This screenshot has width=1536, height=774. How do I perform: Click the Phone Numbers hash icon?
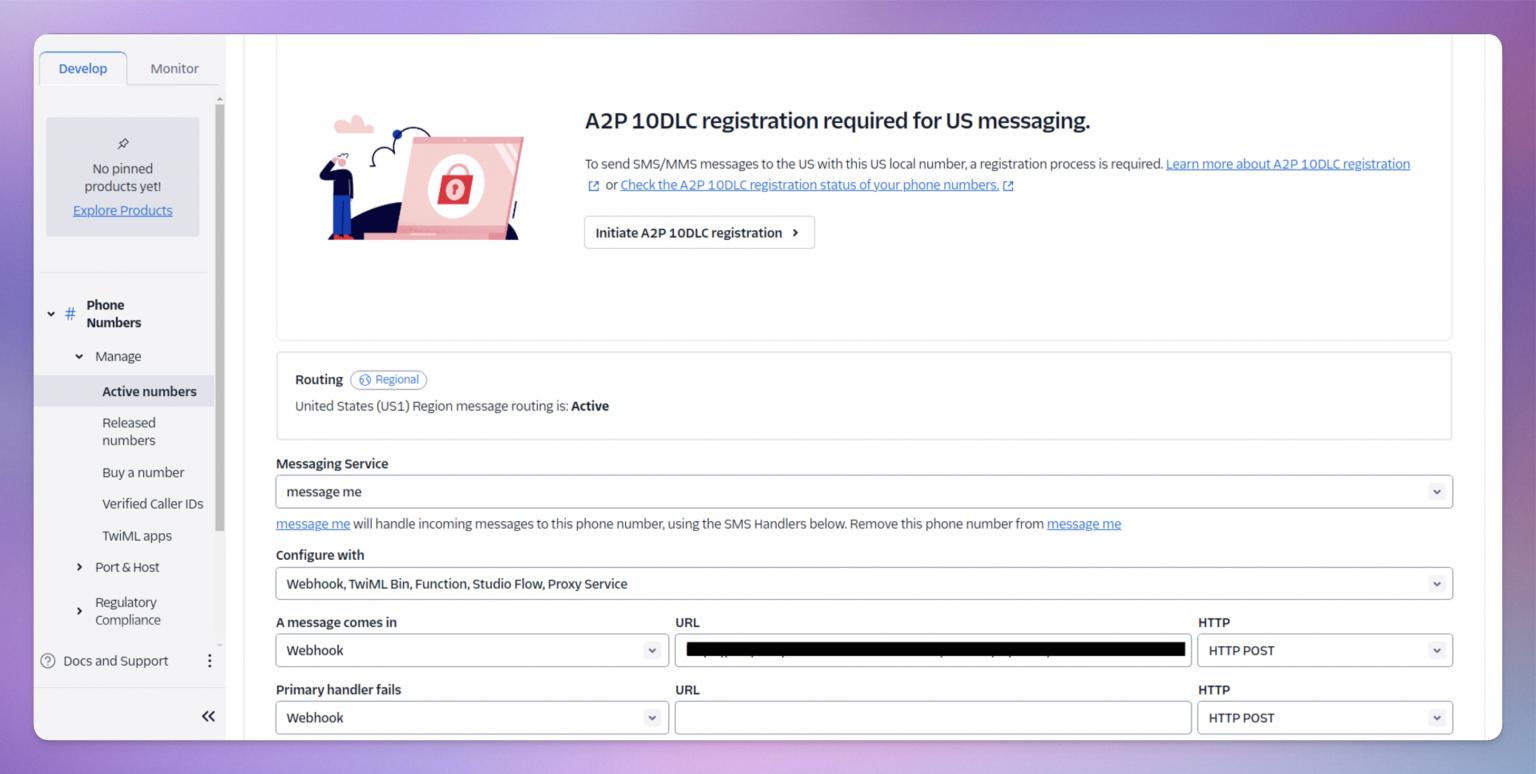(69, 313)
